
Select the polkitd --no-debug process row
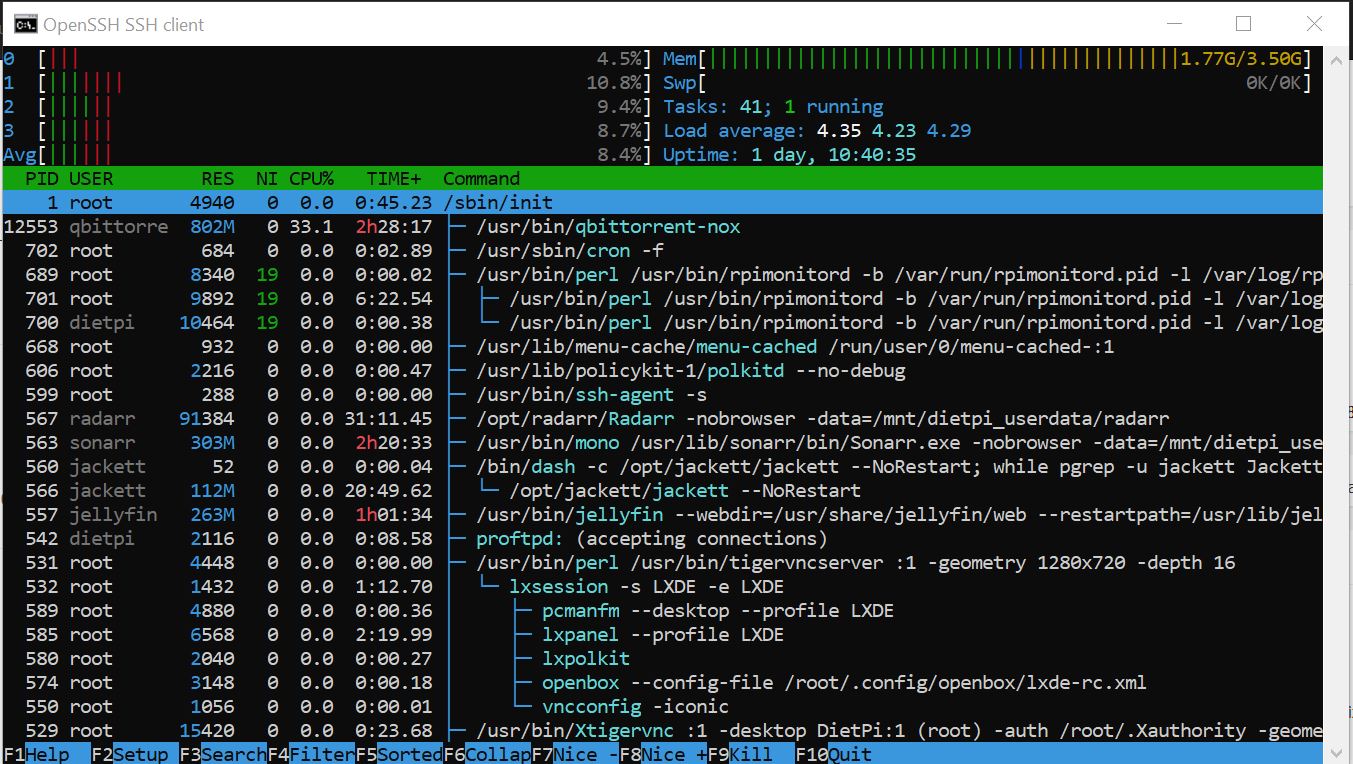click(x=662, y=371)
